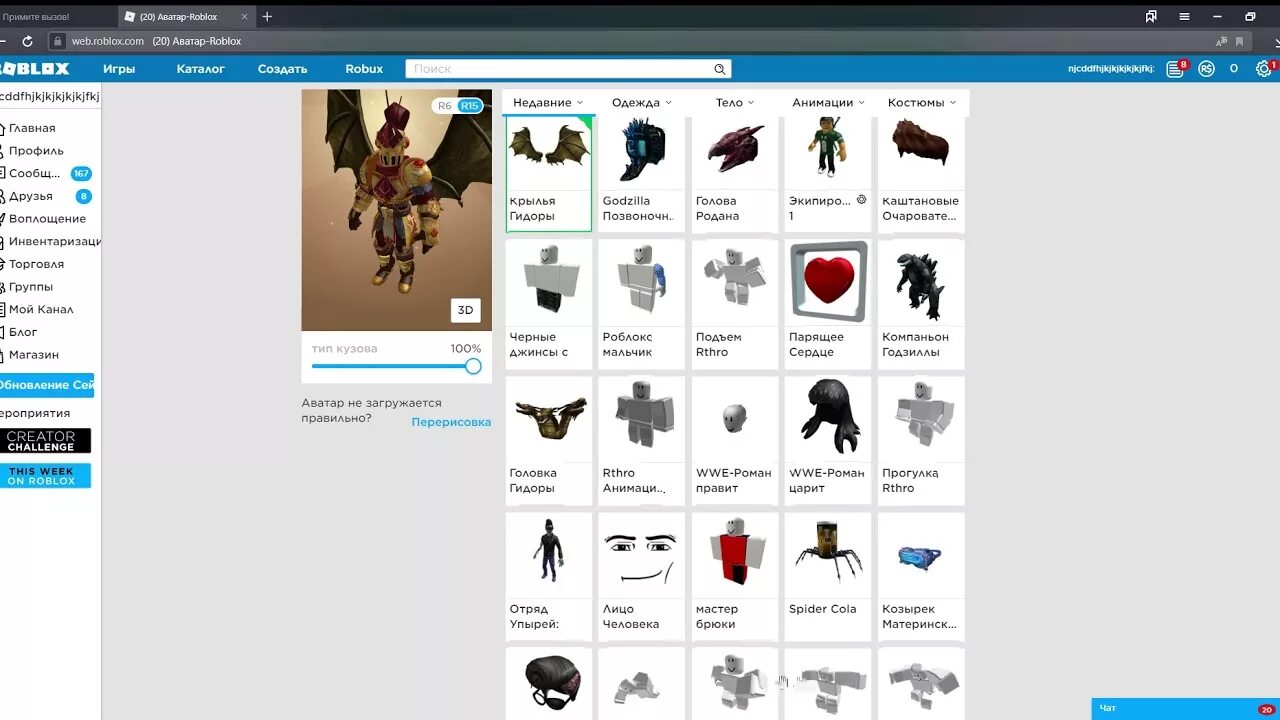Select Голова Родана item

tap(735, 174)
